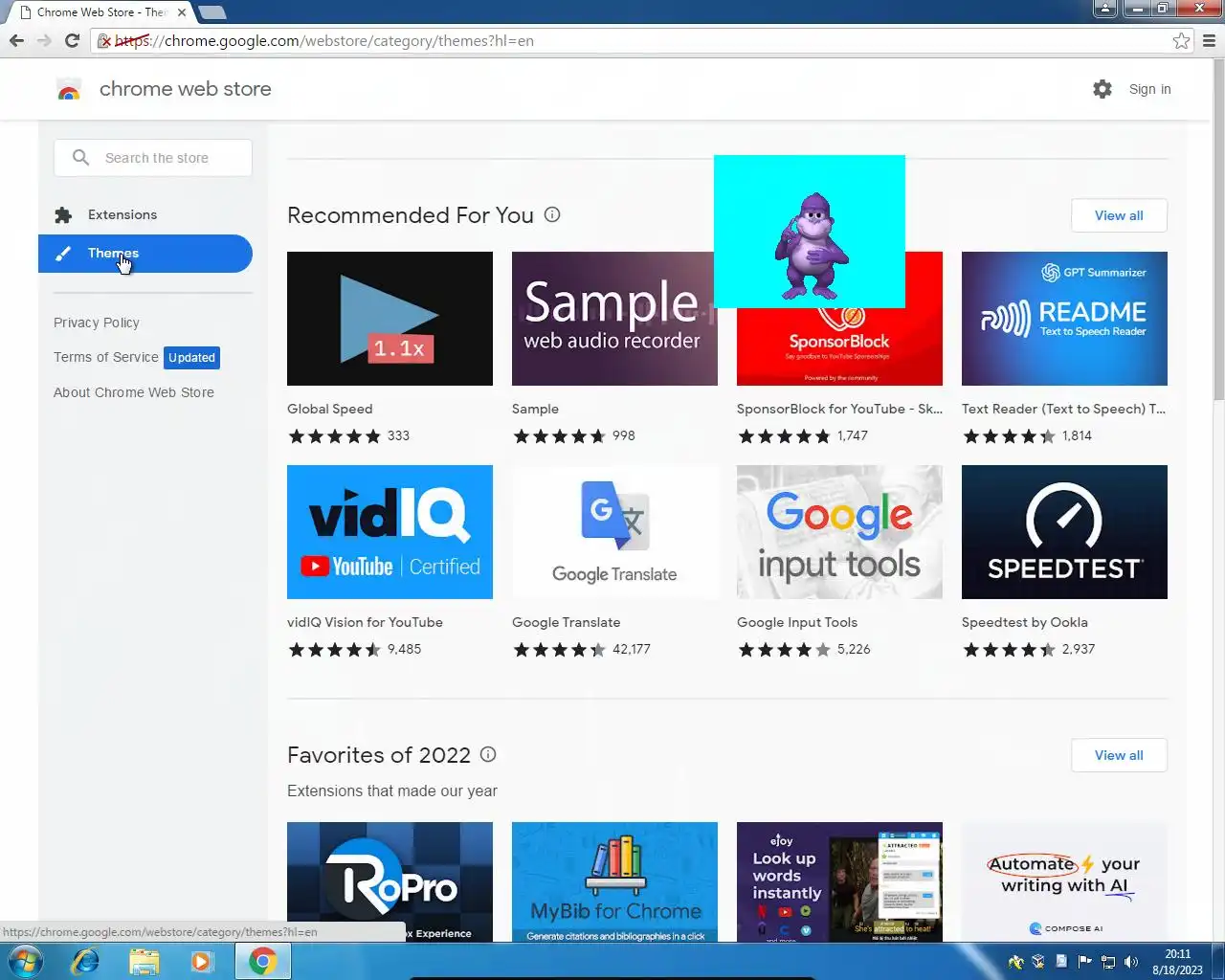The height and width of the screenshot is (980, 1225).
Task: Open the README Text to Speech thumbnail
Action: pyautogui.click(x=1064, y=319)
